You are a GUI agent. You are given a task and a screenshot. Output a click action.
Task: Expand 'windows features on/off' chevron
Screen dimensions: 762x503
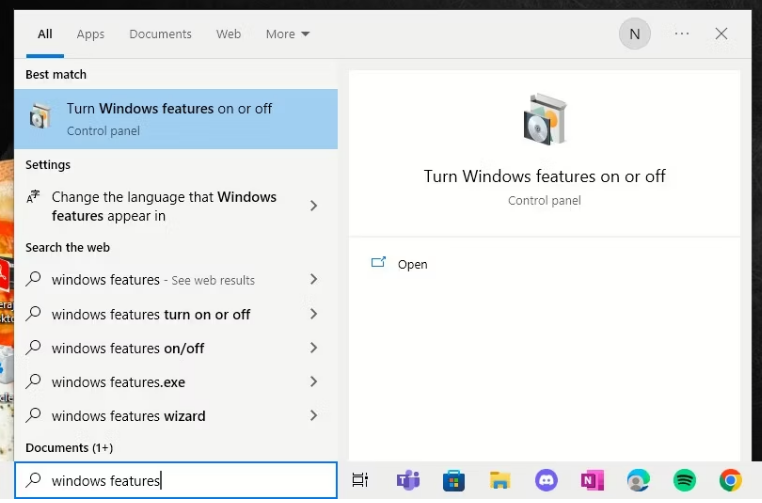tap(314, 348)
